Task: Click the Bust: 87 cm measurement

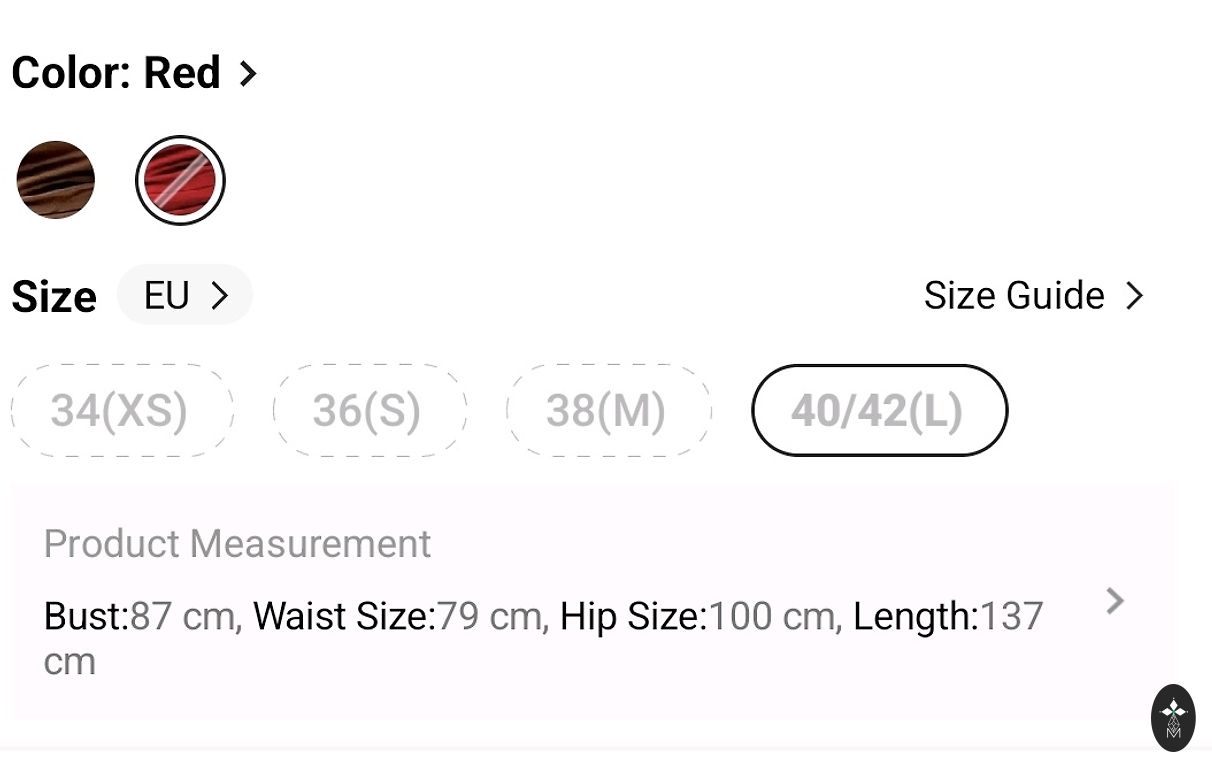Action: pyautogui.click(x=142, y=616)
